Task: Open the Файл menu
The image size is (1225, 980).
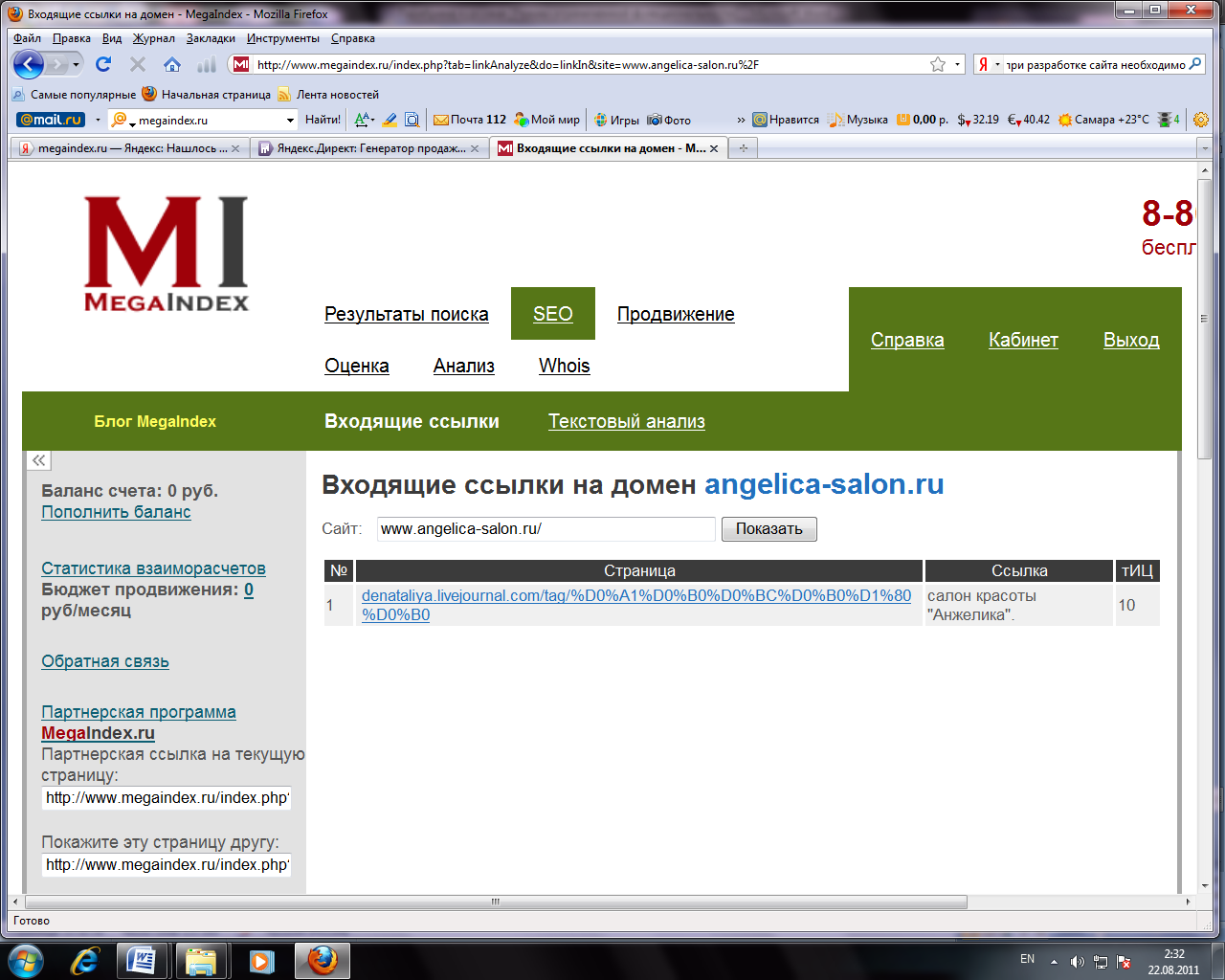Action: [28, 38]
